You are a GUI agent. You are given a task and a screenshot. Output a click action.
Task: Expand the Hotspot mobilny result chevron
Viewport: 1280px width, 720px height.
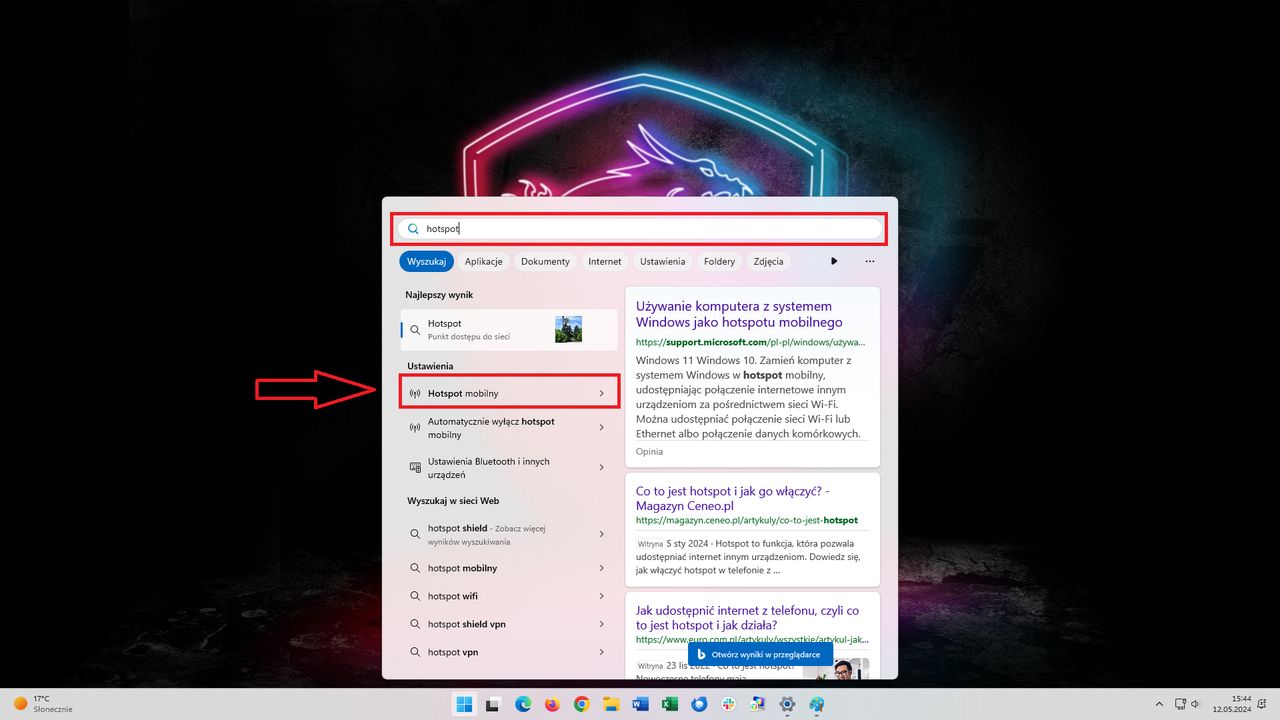pos(601,393)
